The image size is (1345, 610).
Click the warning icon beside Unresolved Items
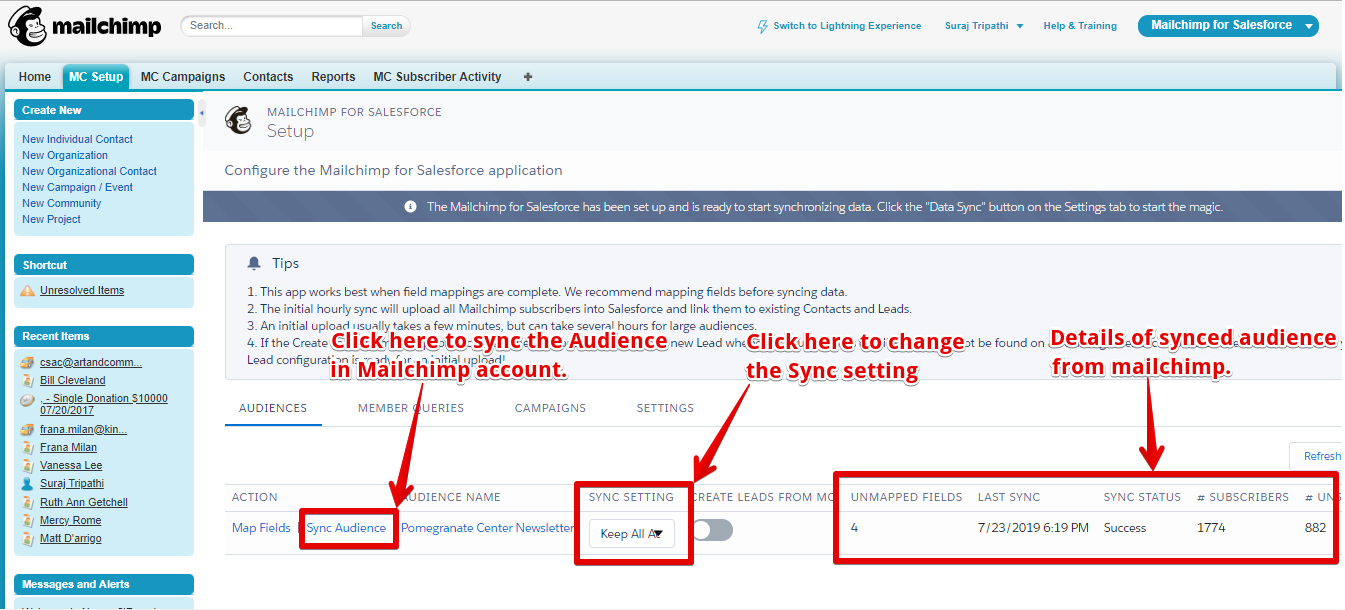click(x=28, y=291)
